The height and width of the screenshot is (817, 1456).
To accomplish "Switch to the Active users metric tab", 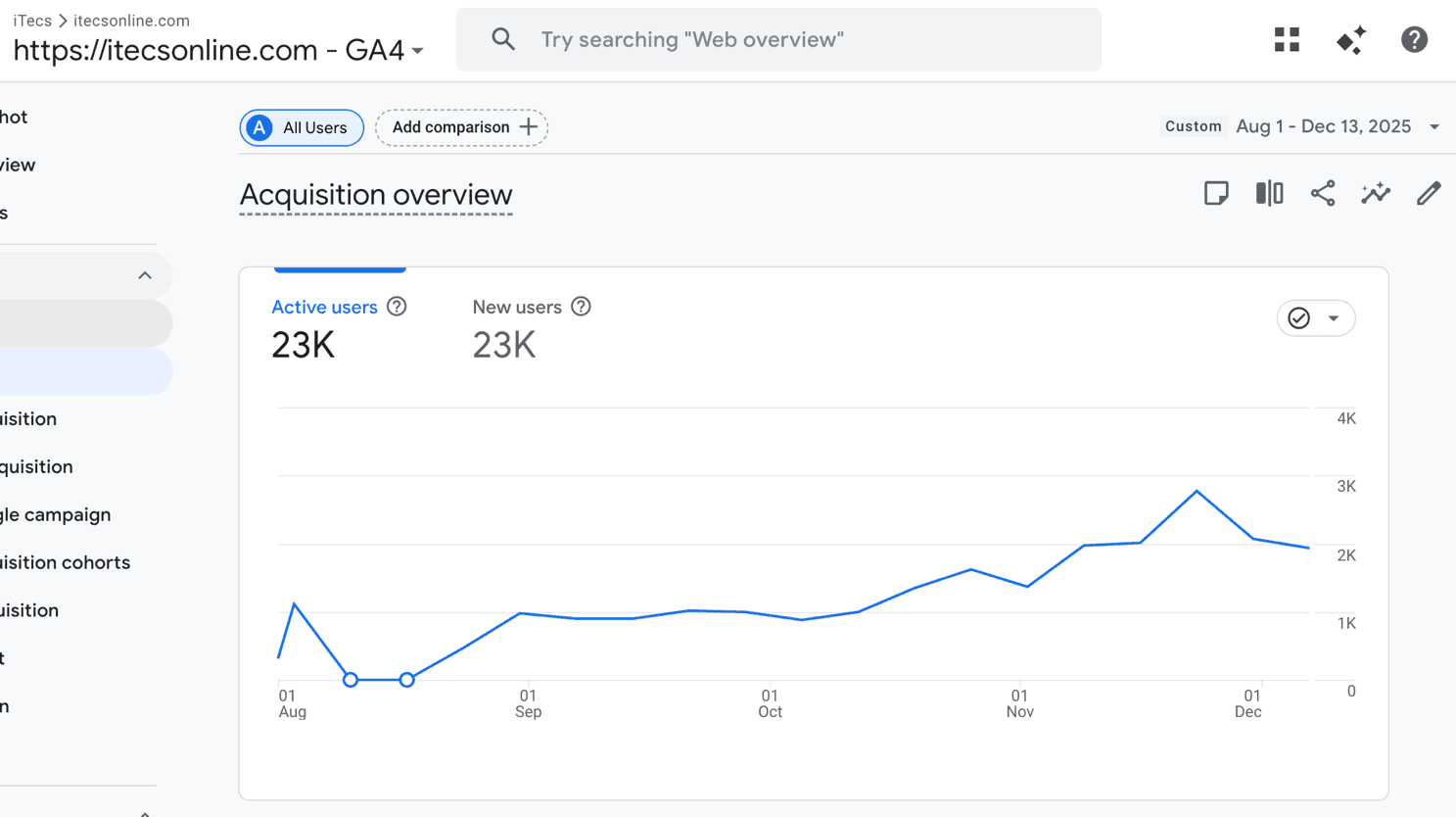I will (x=324, y=307).
